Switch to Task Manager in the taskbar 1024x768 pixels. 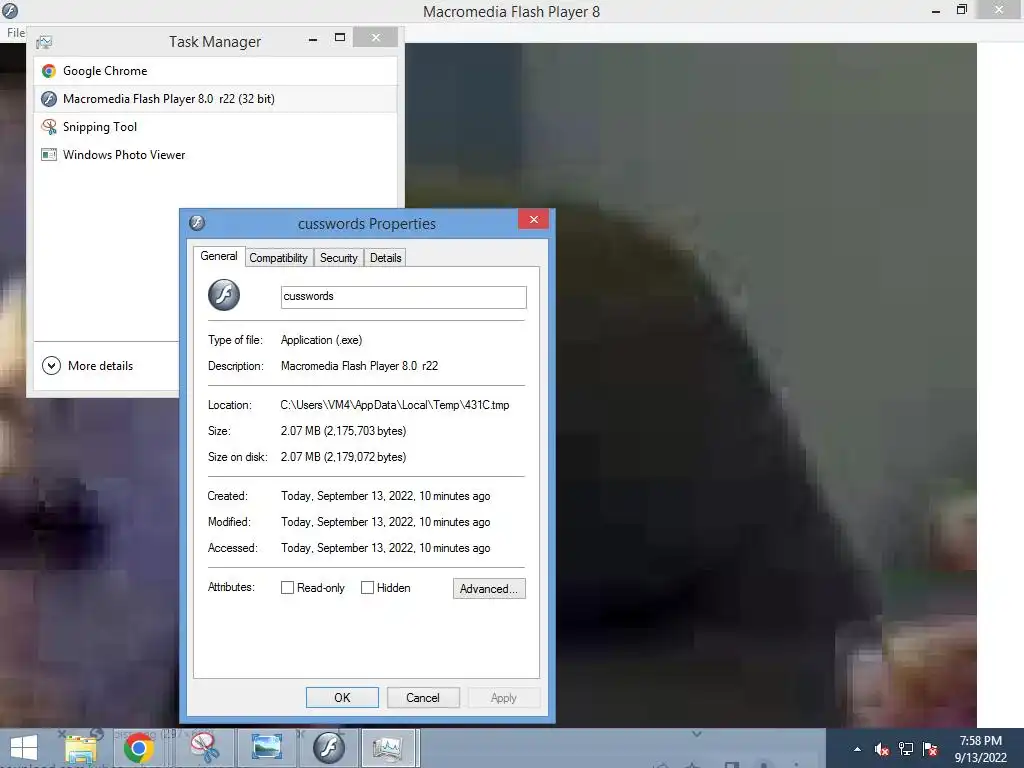(388, 748)
